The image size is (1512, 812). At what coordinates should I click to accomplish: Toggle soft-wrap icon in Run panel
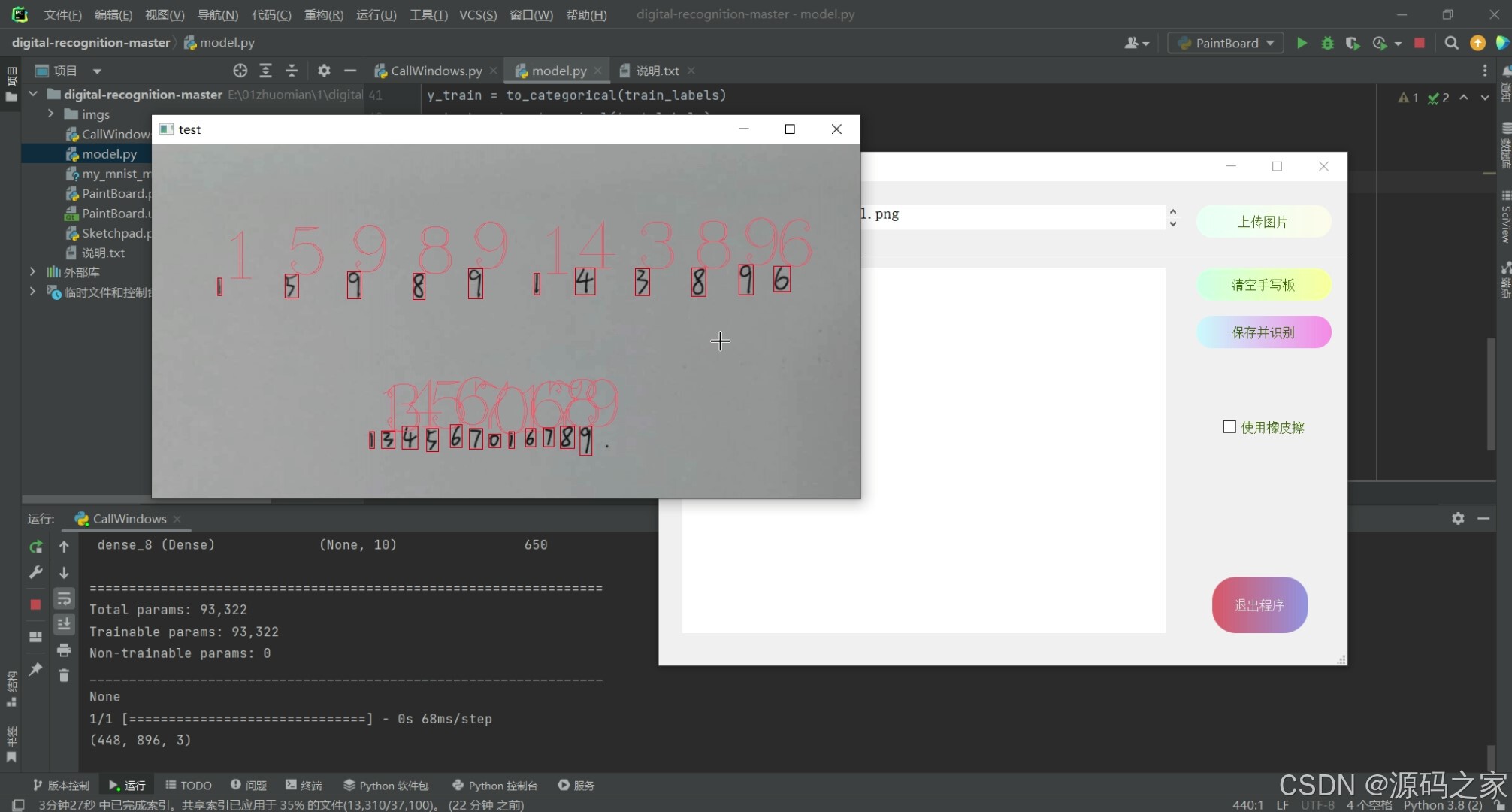click(64, 598)
